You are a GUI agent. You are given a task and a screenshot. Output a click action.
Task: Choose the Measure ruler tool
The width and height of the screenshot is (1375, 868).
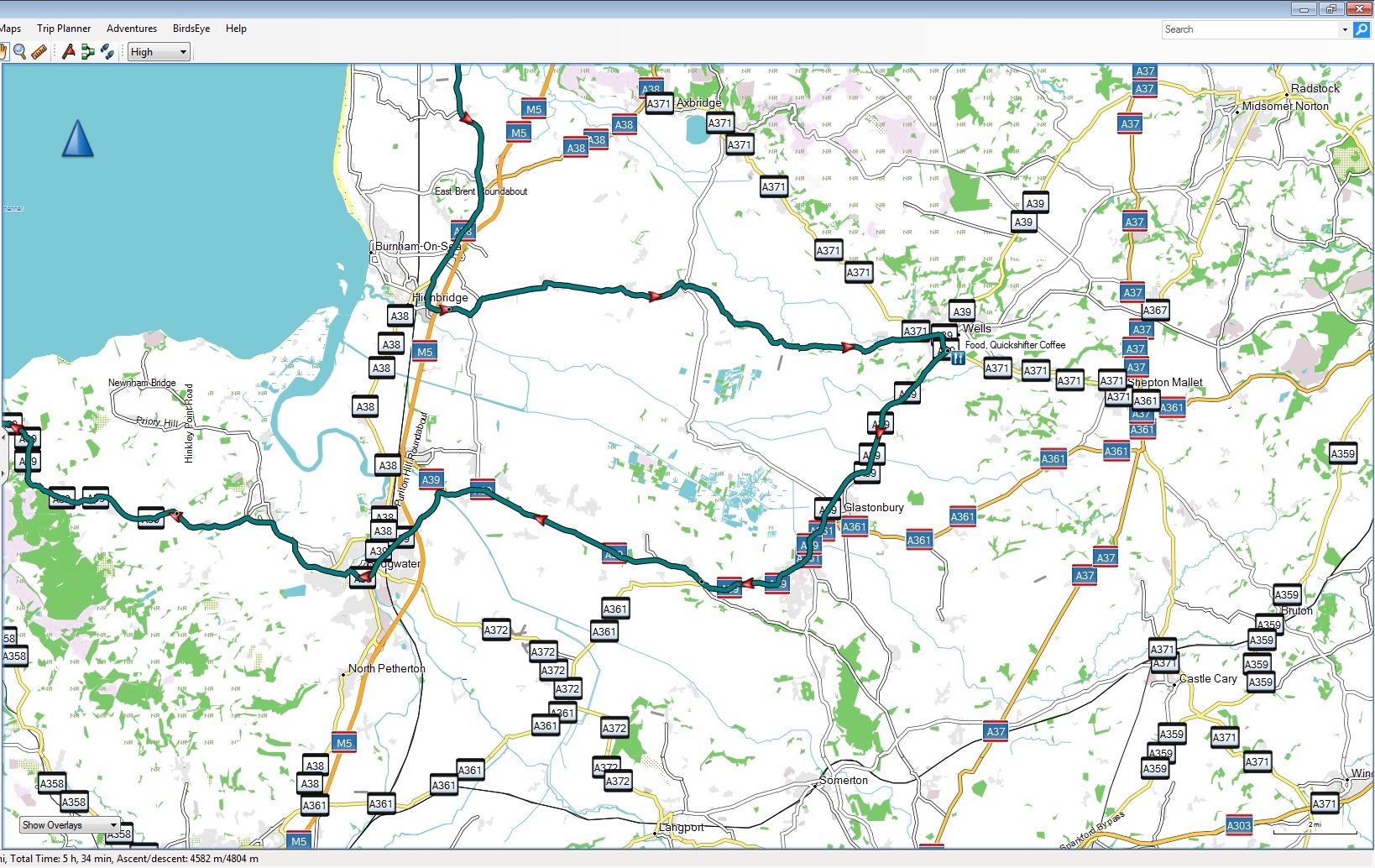coord(39,52)
